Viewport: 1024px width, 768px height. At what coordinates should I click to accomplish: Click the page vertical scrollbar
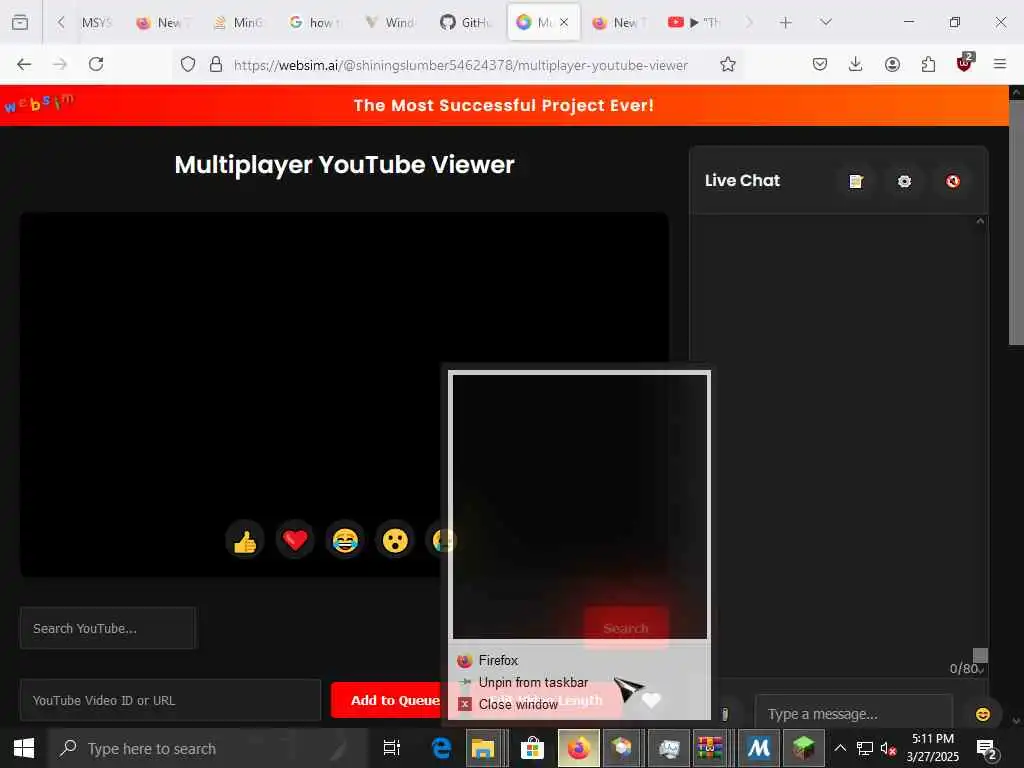[1016, 222]
